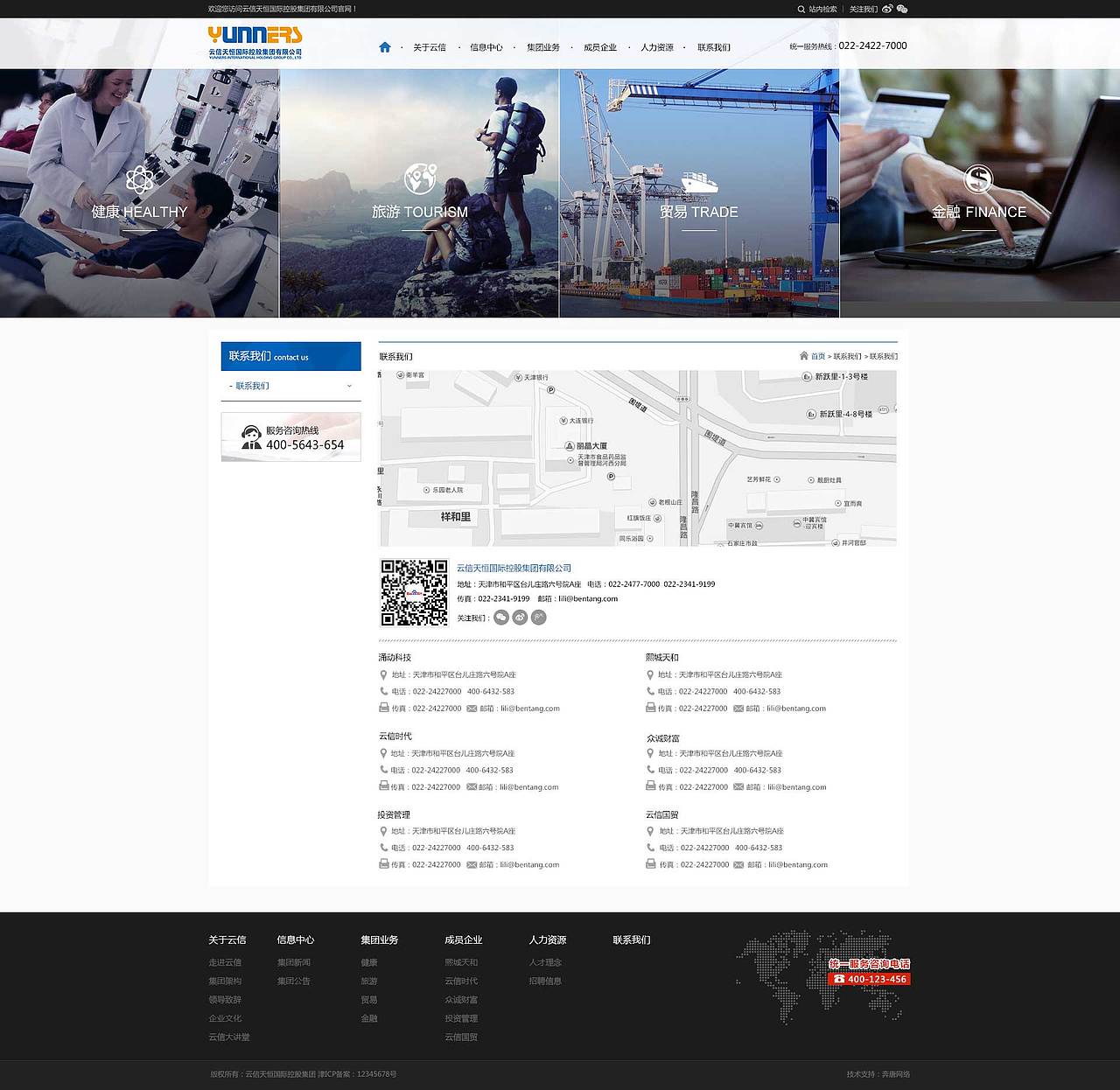This screenshot has width=1120, height=1090.
Task: Click footer link 领导致辞
Action: pyautogui.click(x=225, y=999)
